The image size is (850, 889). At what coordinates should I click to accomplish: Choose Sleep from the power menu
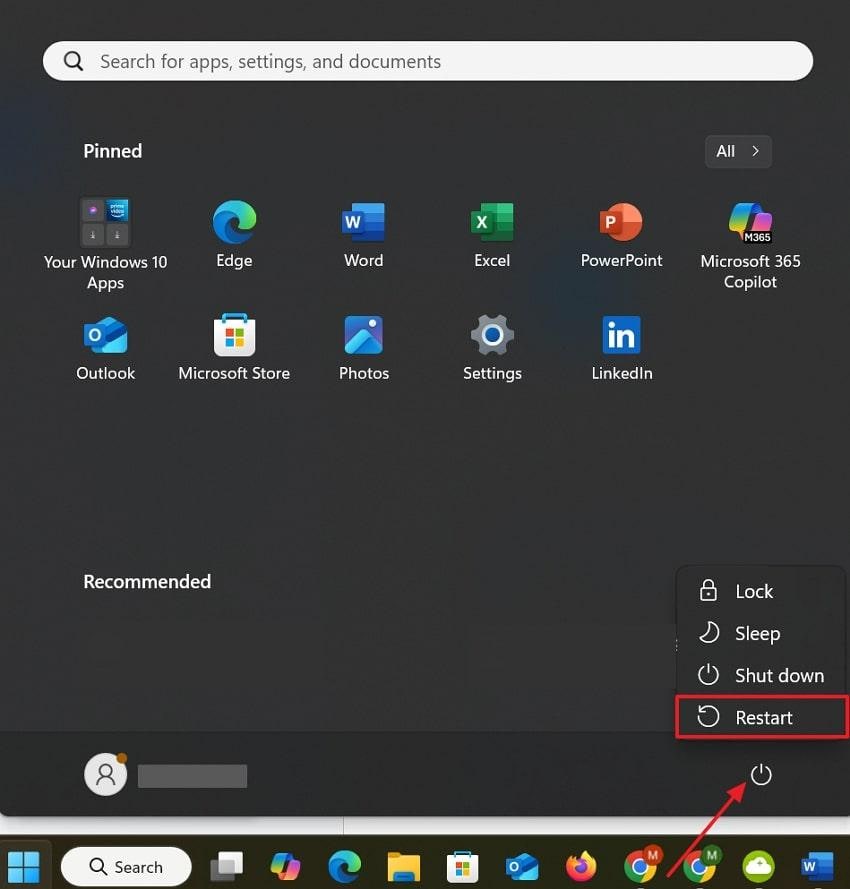[760, 633]
